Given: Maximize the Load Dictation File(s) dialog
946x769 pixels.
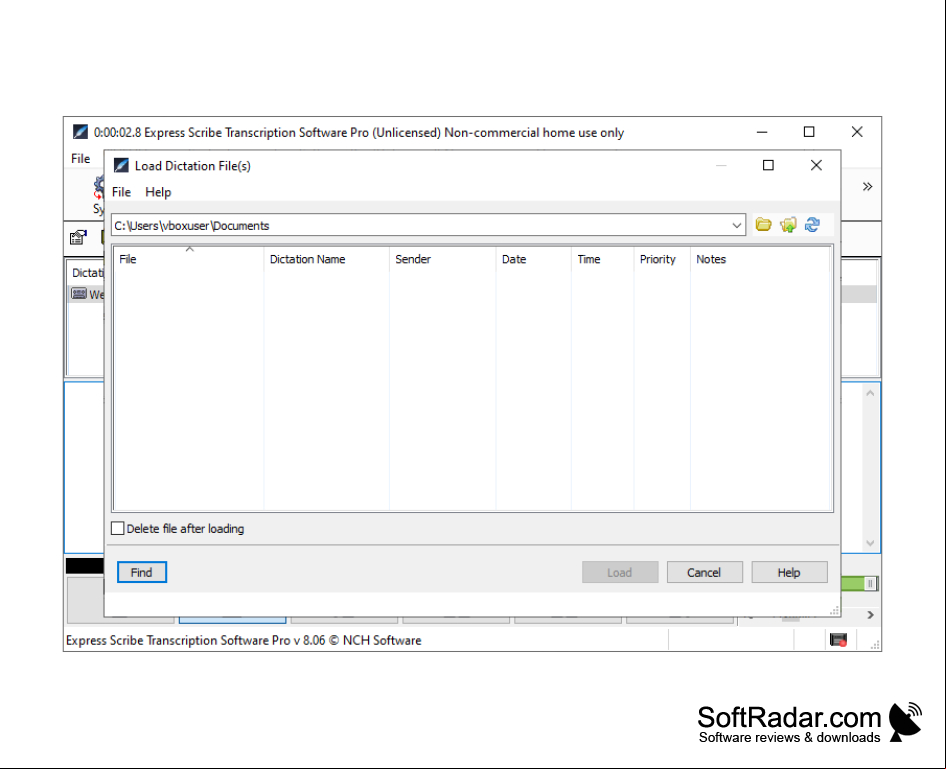Looking at the screenshot, I should [768, 165].
